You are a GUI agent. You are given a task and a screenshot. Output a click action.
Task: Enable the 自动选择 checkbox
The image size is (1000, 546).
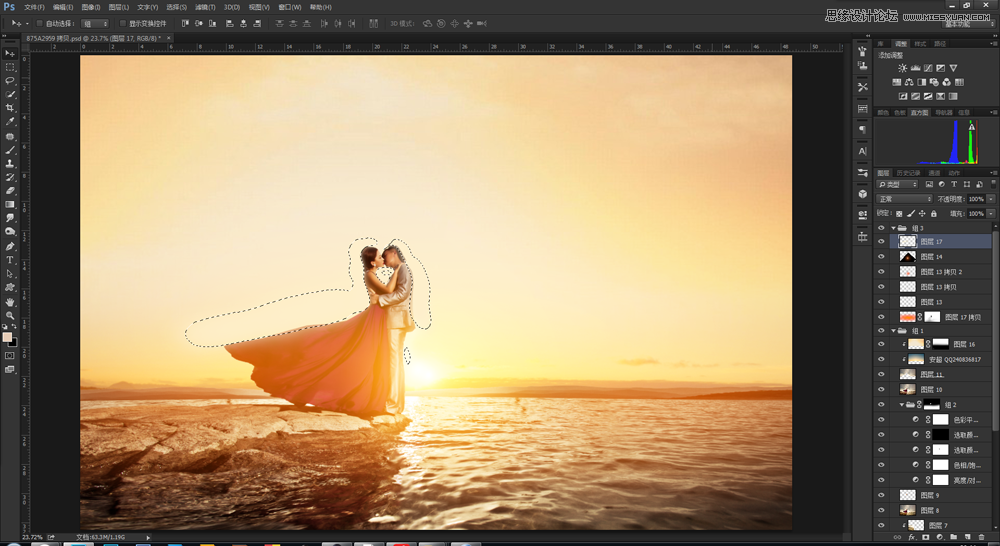(x=40, y=24)
